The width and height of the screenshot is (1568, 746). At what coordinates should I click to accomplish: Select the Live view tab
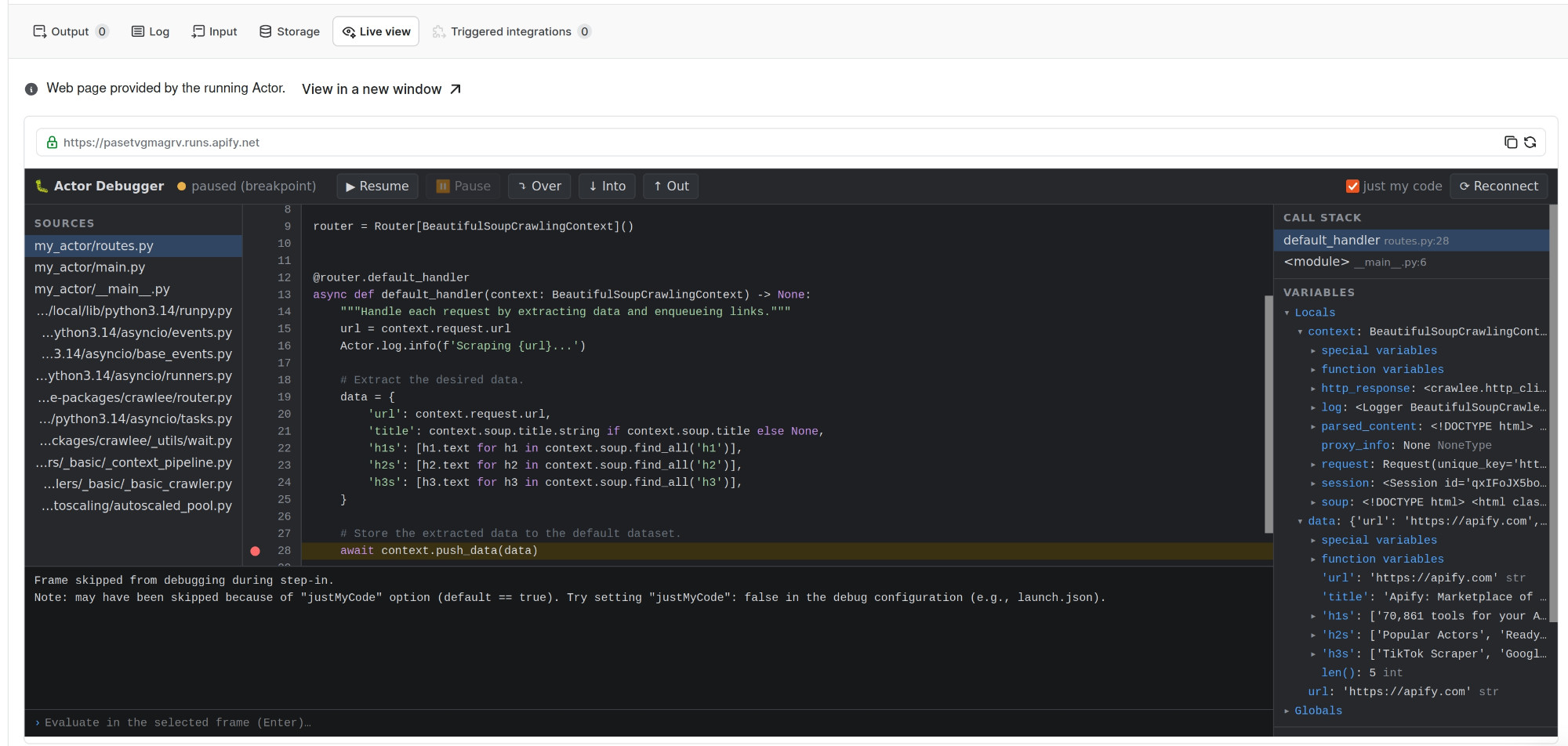tap(376, 31)
